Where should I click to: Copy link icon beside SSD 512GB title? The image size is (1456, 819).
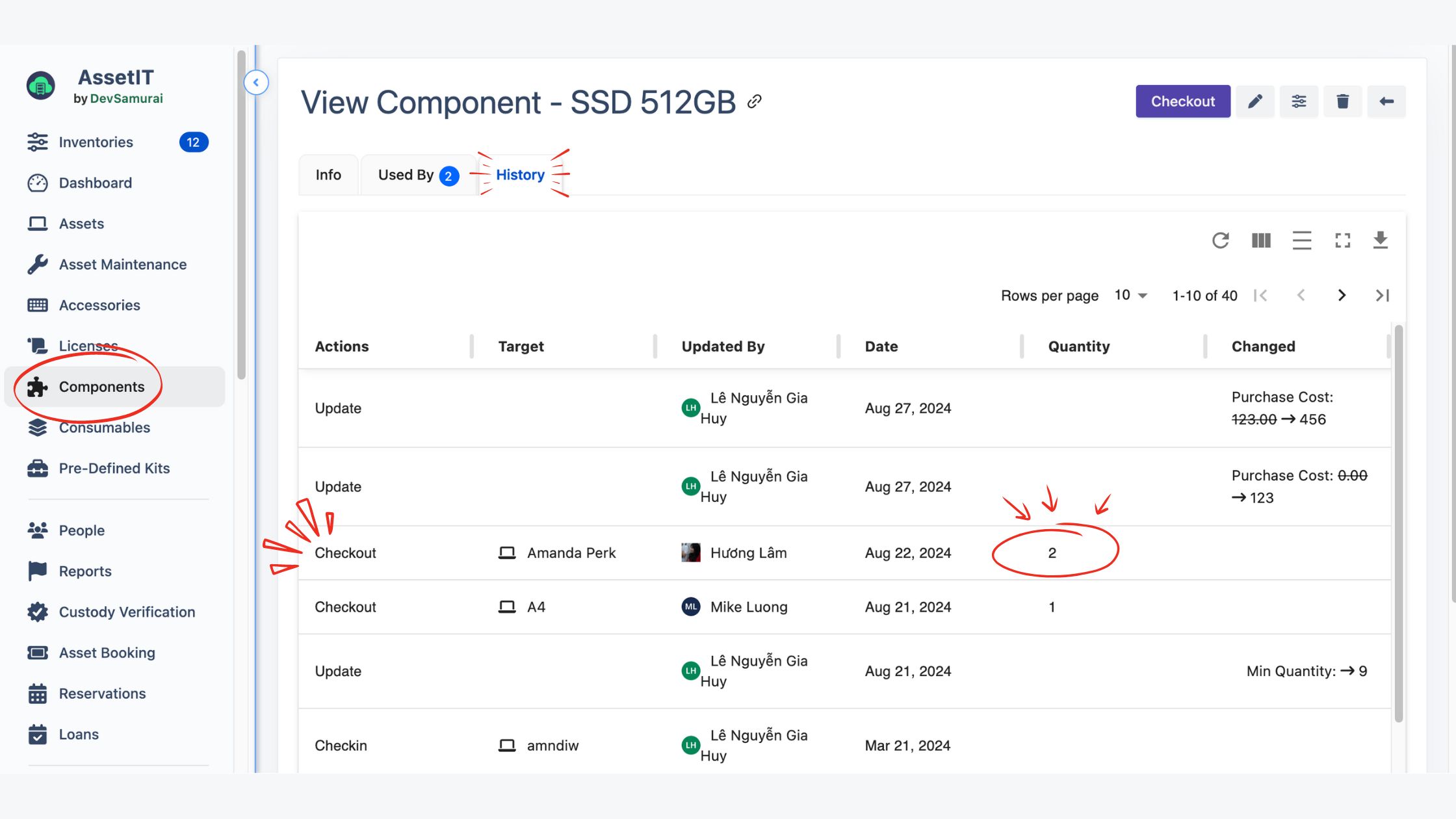(754, 101)
